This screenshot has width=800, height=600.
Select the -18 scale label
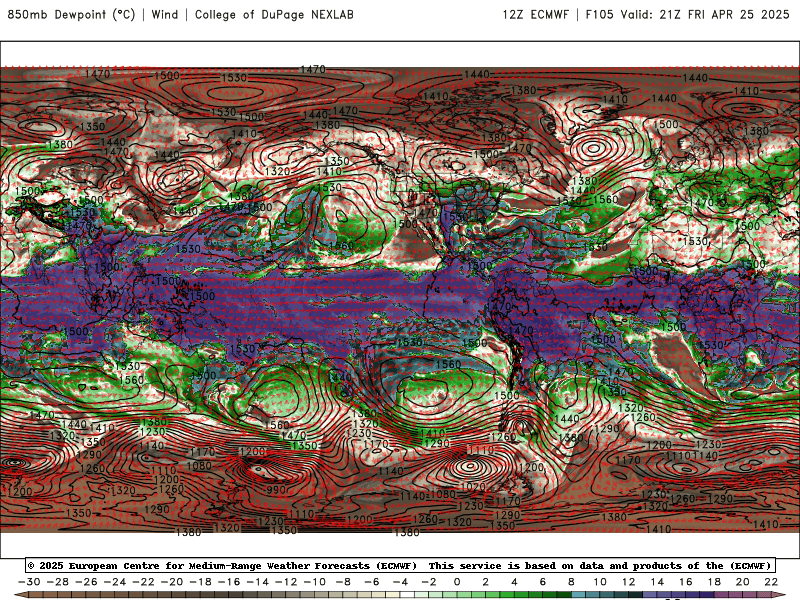pyautogui.click(x=201, y=582)
